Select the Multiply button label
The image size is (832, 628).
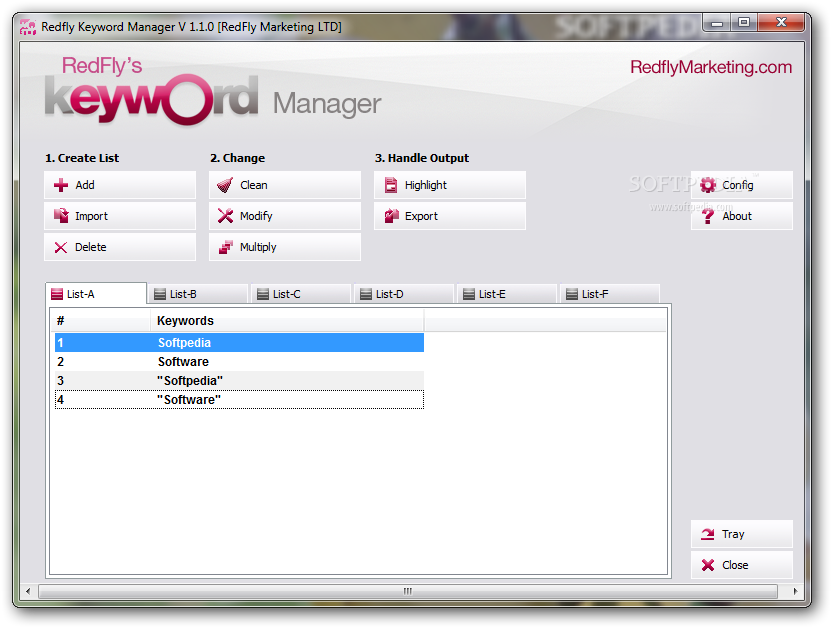pos(258,247)
